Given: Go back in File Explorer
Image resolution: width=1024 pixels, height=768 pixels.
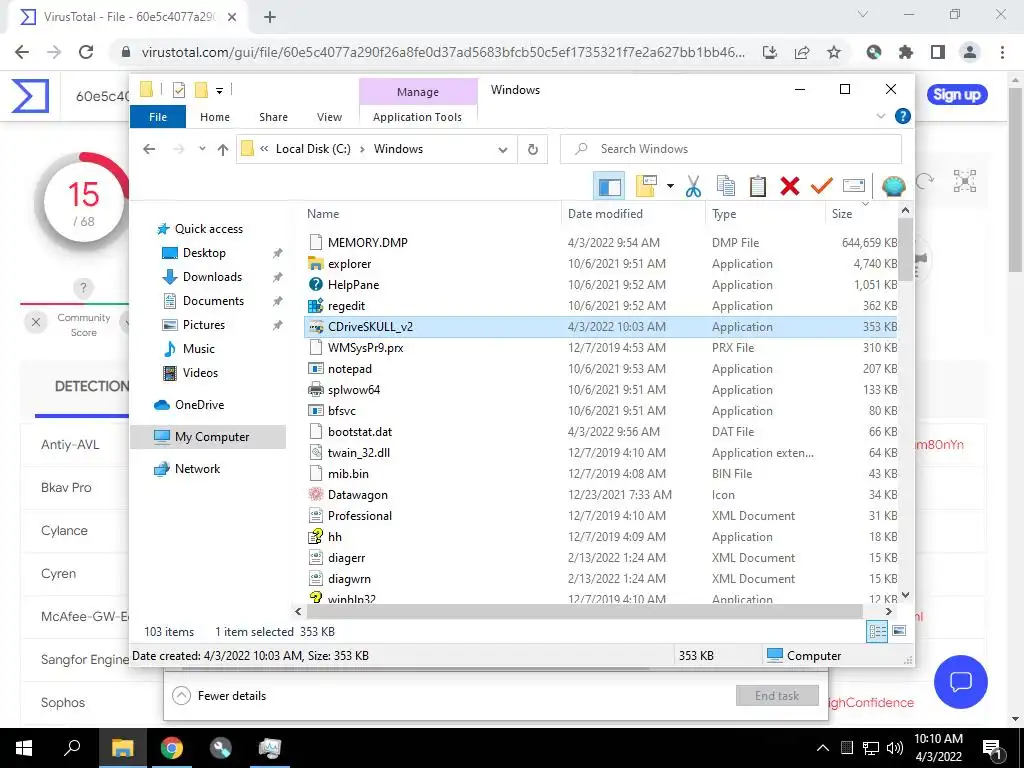Looking at the screenshot, I should (149, 149).
